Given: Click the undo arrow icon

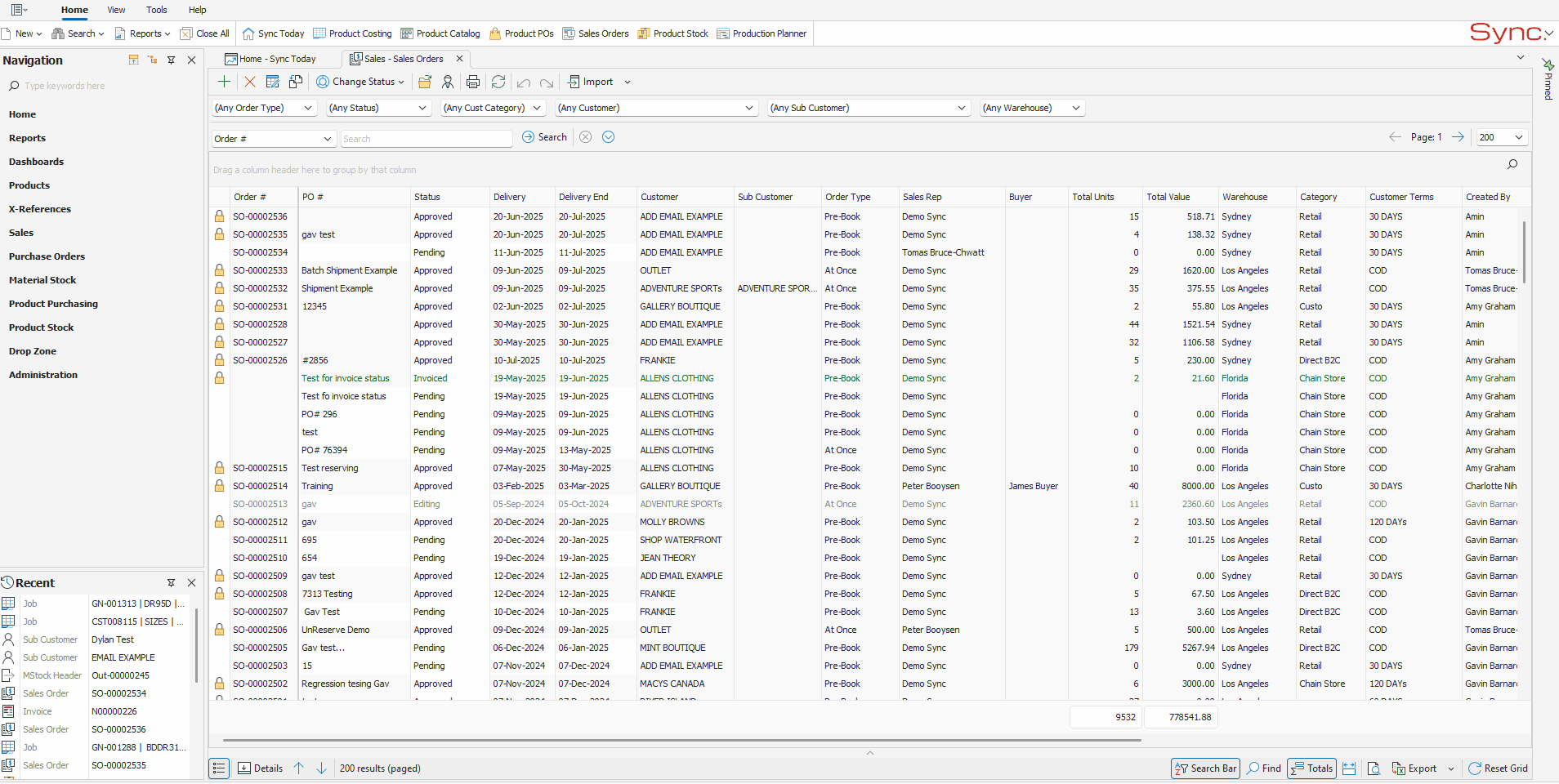Looking at the screenshot, I should point(524,82).
